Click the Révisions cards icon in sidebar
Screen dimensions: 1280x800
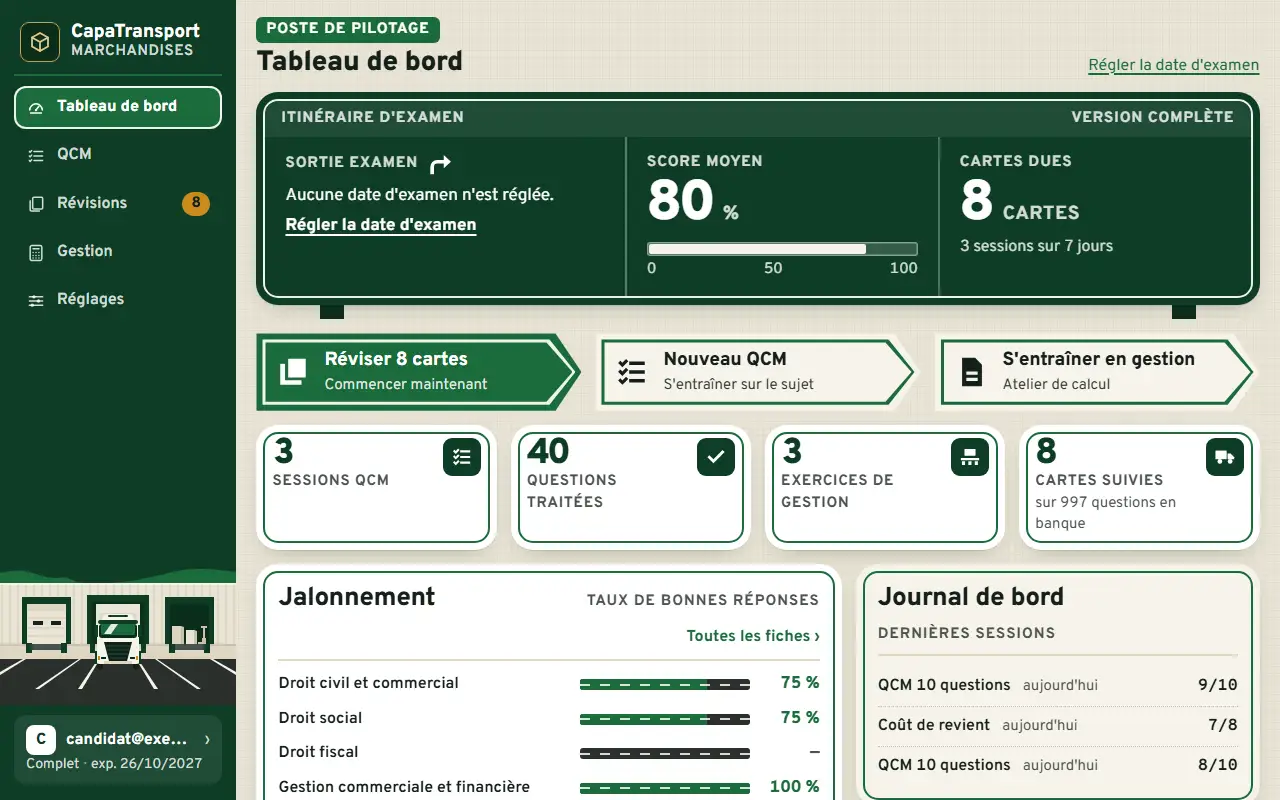coord(37,203)
